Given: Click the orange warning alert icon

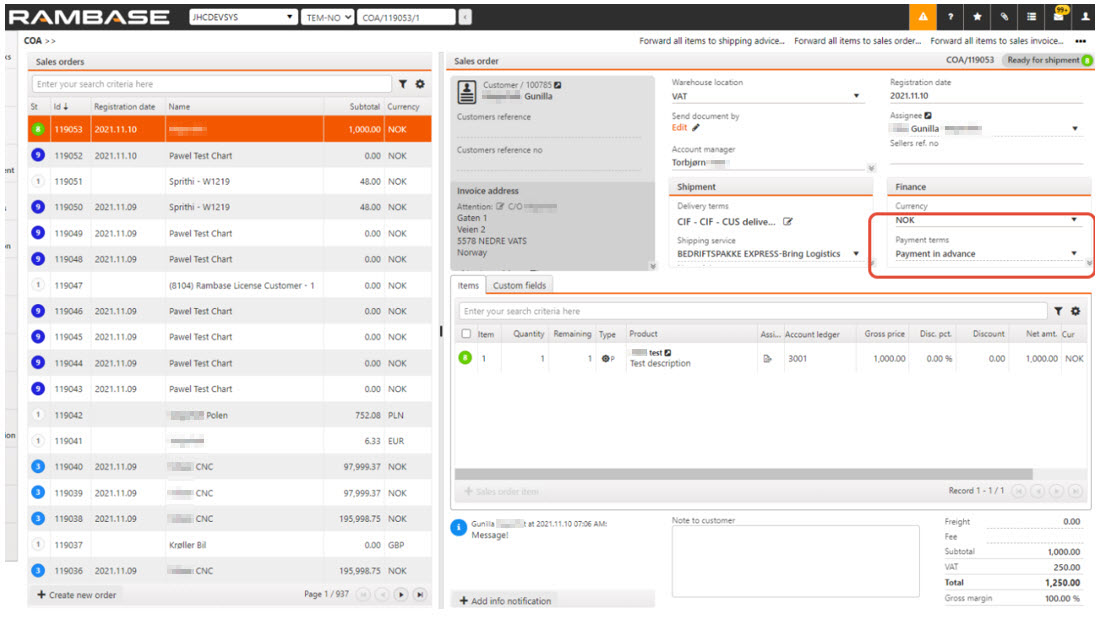Looking at the screenshot, I should pyautogui.click(x=922, y=17).
